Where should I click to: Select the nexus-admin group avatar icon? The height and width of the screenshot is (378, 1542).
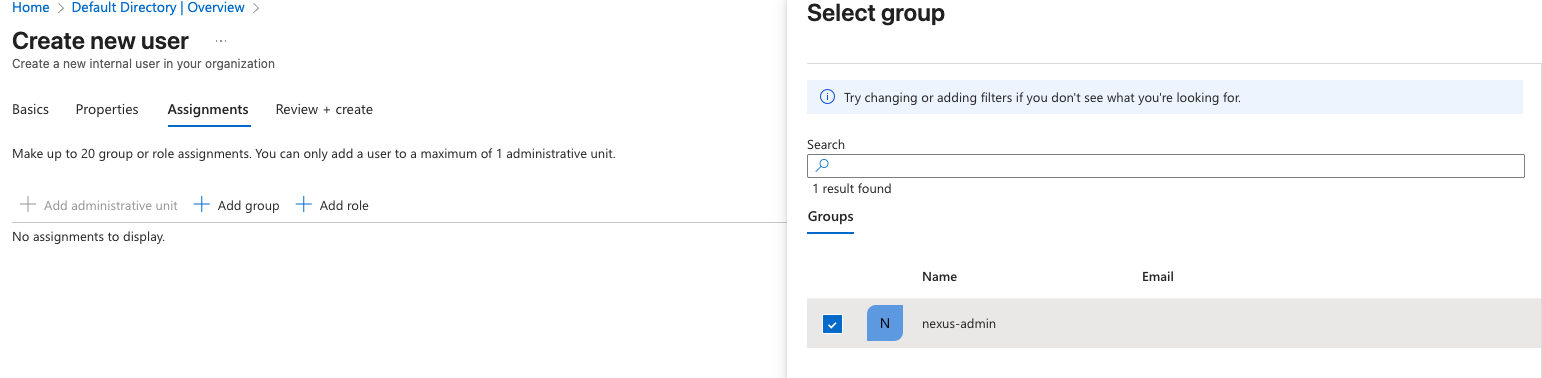click(884, 323)
